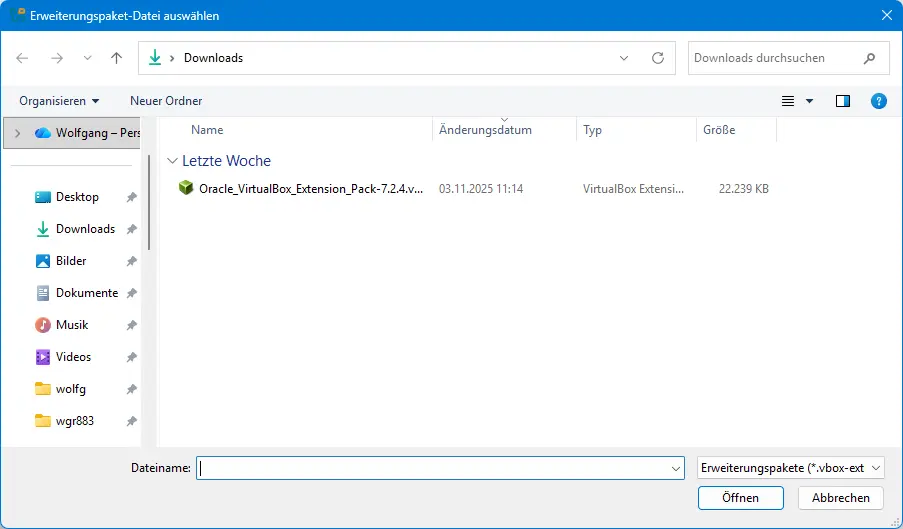
Task: Click the pin icon next to Desktop
Action: pos(131,197)
